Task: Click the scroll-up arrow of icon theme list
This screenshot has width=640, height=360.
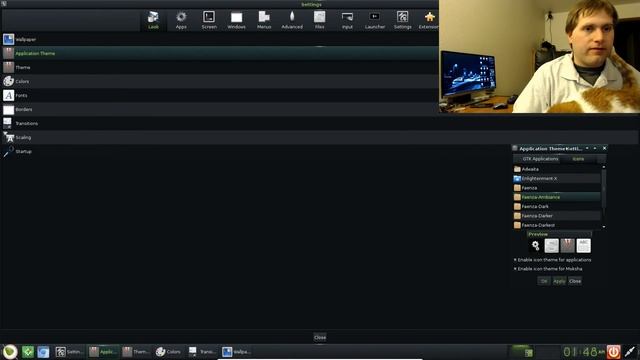Action: click(604, 167)
